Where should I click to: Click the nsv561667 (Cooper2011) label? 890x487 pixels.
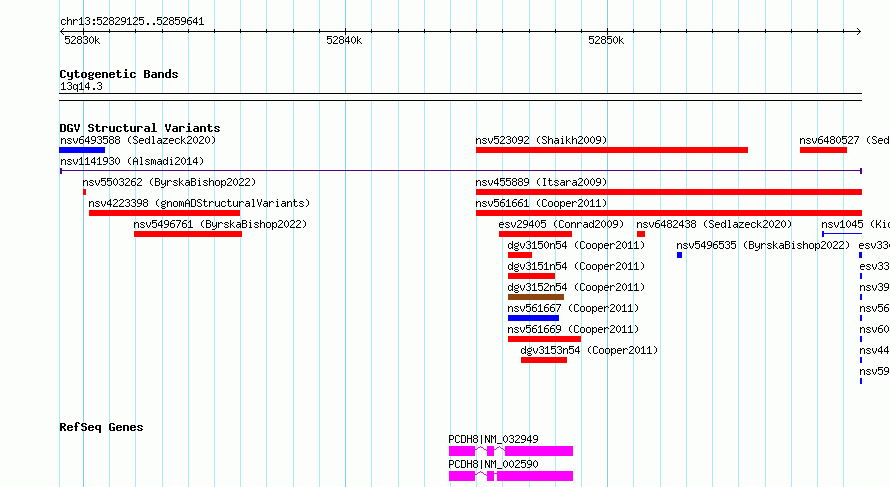click(573, 308)
